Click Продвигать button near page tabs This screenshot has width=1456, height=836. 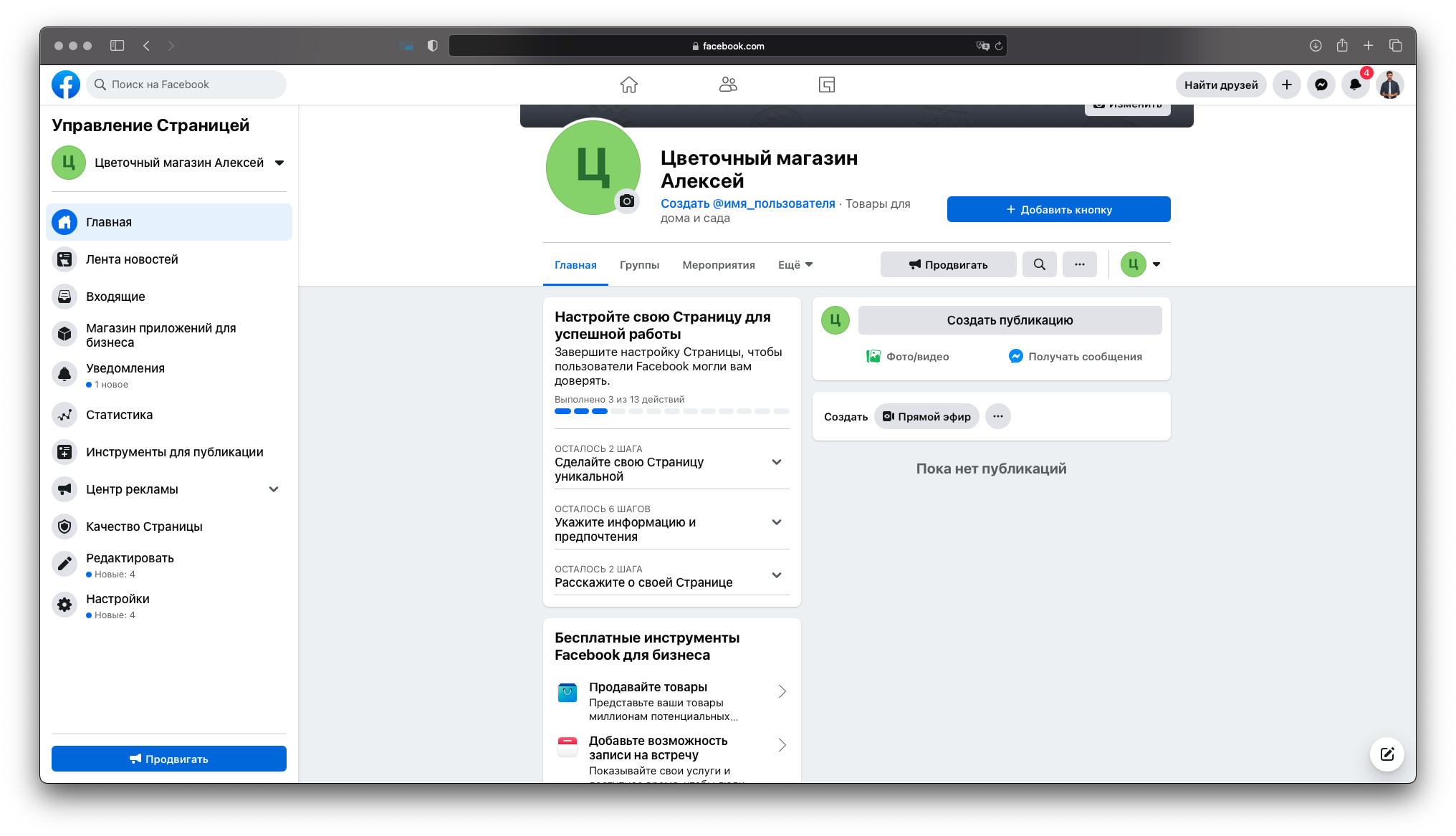[x=949, y=264]
